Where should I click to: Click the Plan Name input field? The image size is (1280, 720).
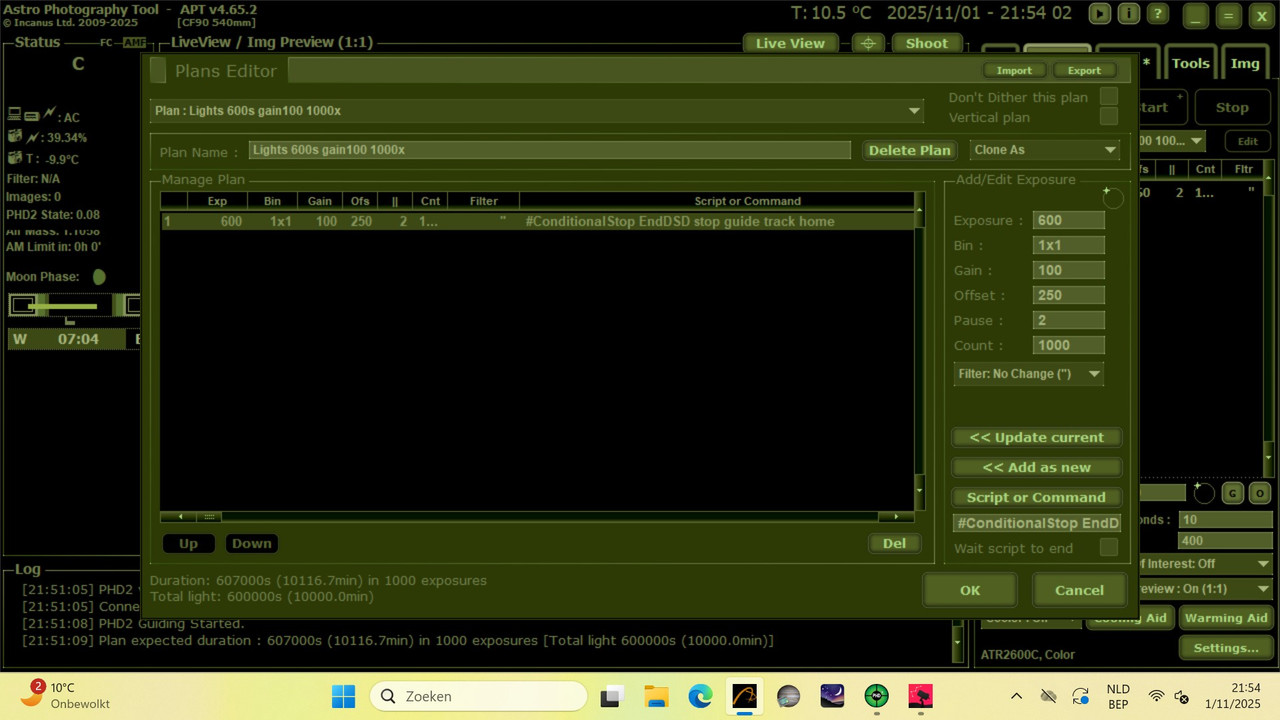[550, 149]
